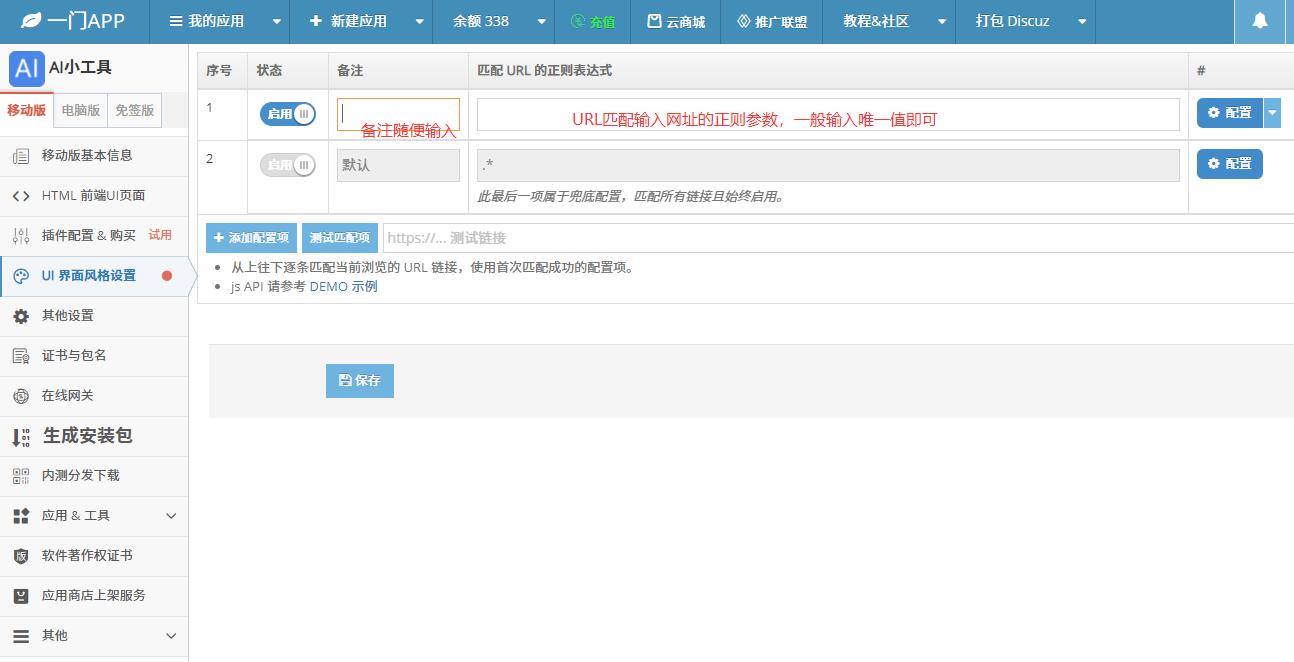Click 添加配置项 button
1294x662 pixels.
tap(251, 238)
